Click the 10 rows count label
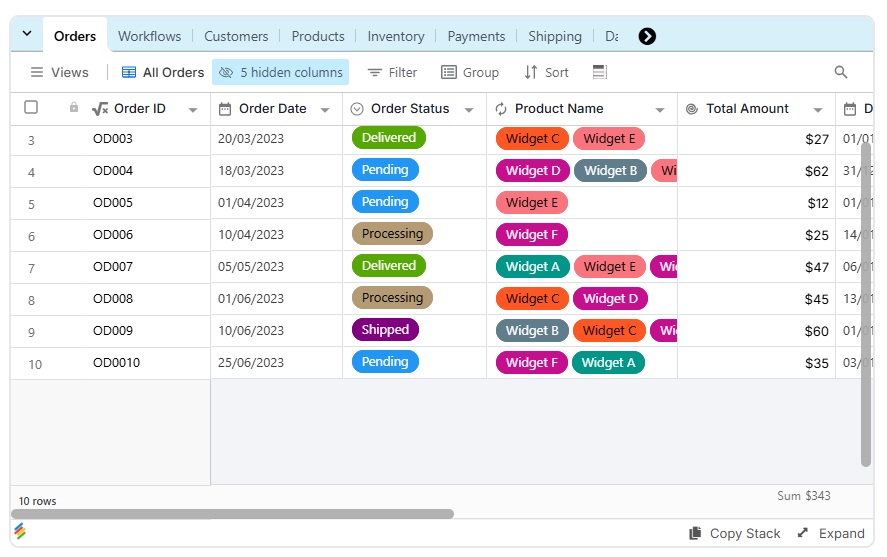Image resolution: width=887 pixels, height=557 pixels. click(x=37, y=501)
